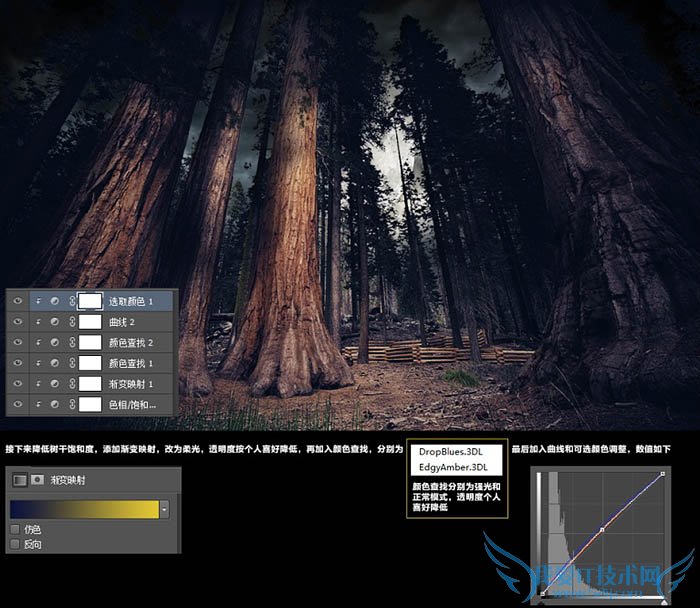Select the 曲线 2 layer name
Viewport: 700px width, 608px height.
click(122, 322)
